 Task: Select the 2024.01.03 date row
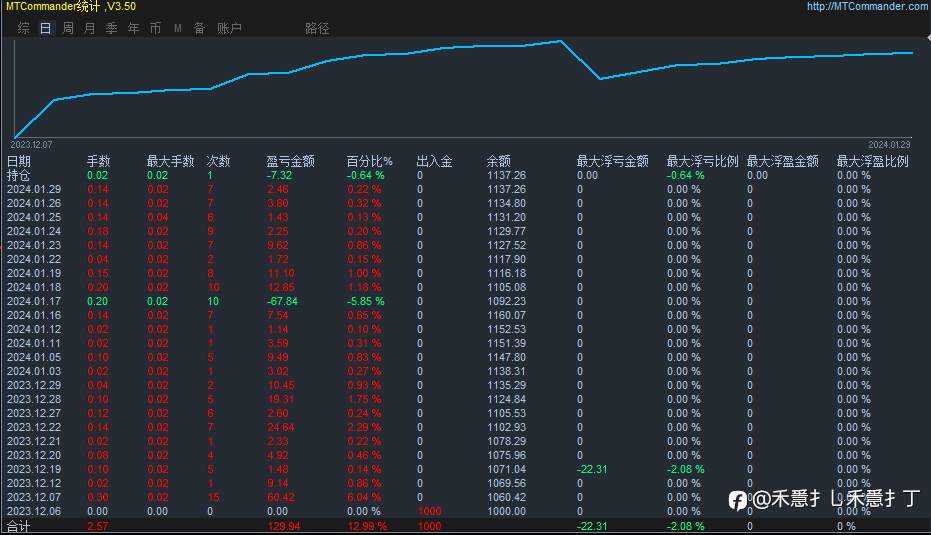[34, 371]
